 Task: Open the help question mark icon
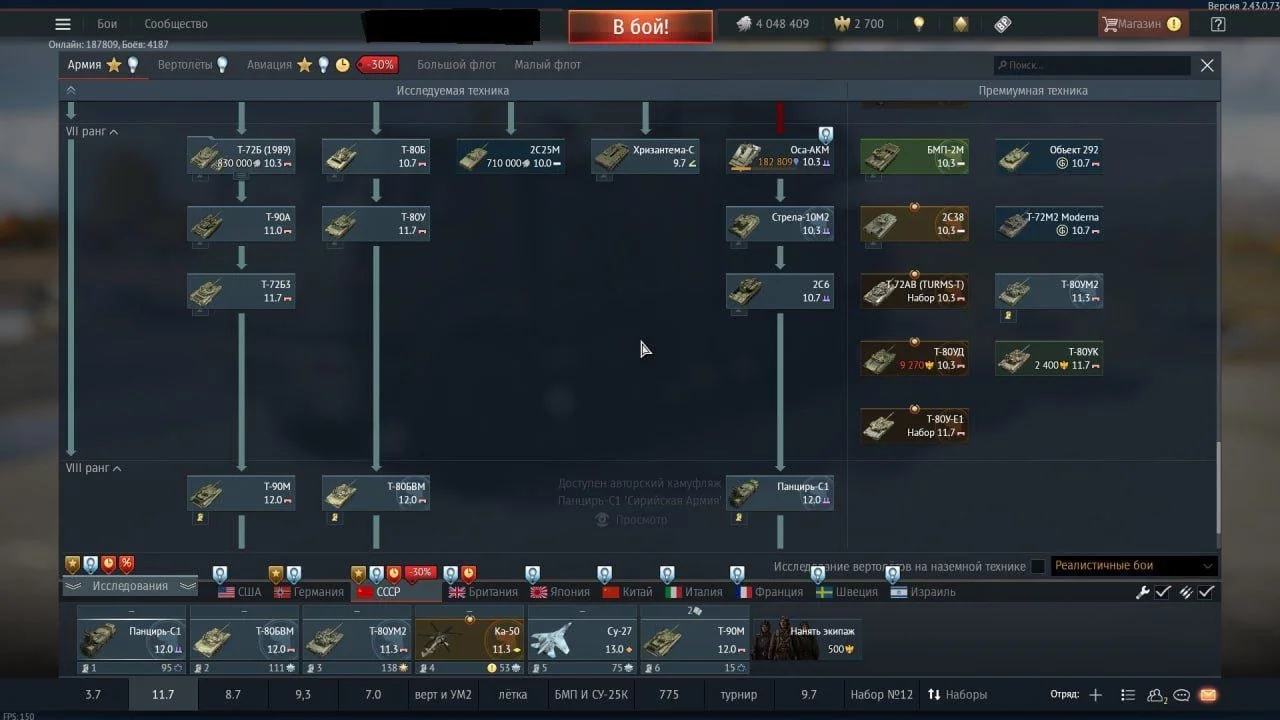click(x=1217, y=24)
